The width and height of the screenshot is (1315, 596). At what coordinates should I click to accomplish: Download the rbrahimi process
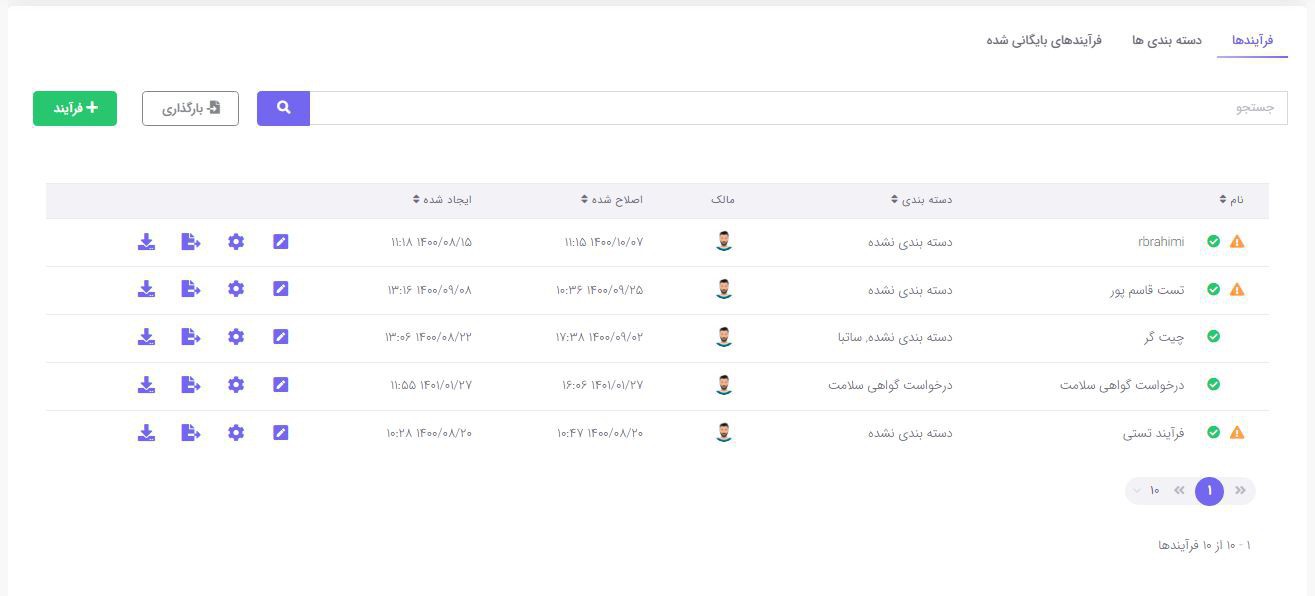point(146,242)
